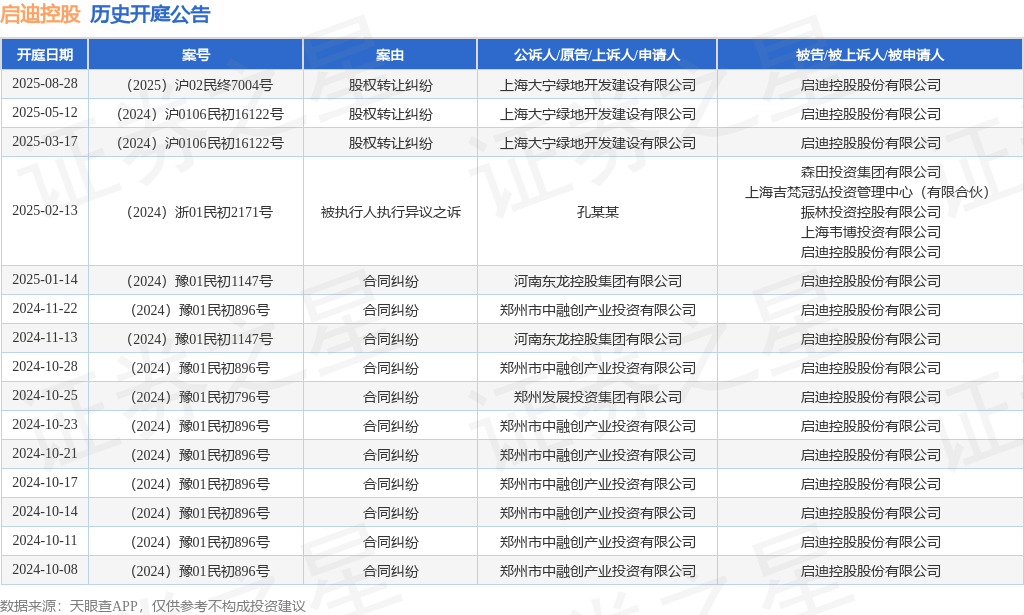Click the date cell 2025-03-17
The height and width of the screenshot is (615, 1024).
point(44,141)
